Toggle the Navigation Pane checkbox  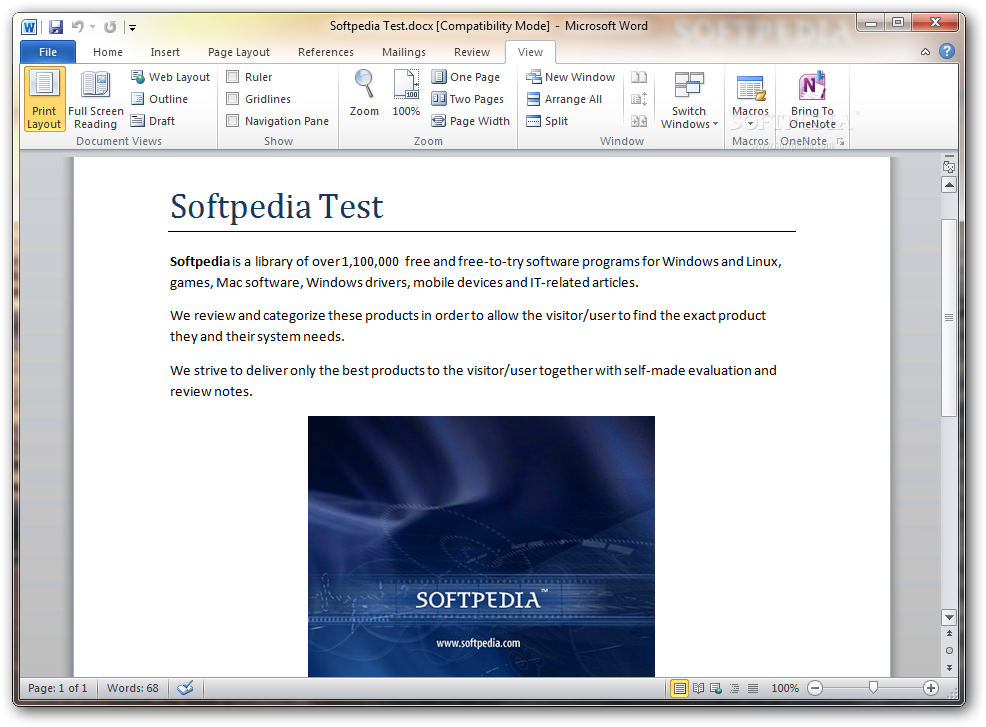[x=233, y=121]
